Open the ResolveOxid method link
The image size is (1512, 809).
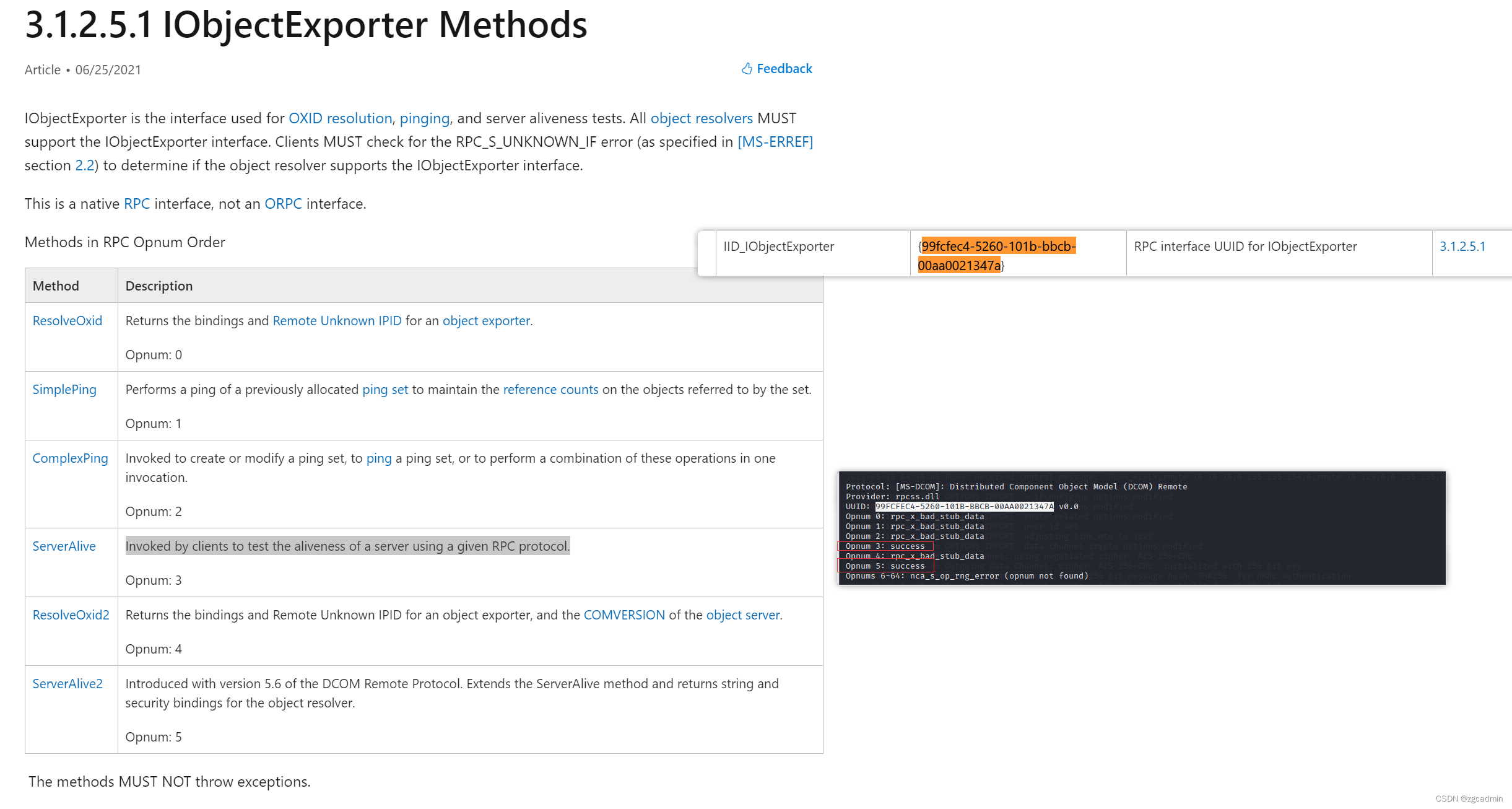[67, 321]
